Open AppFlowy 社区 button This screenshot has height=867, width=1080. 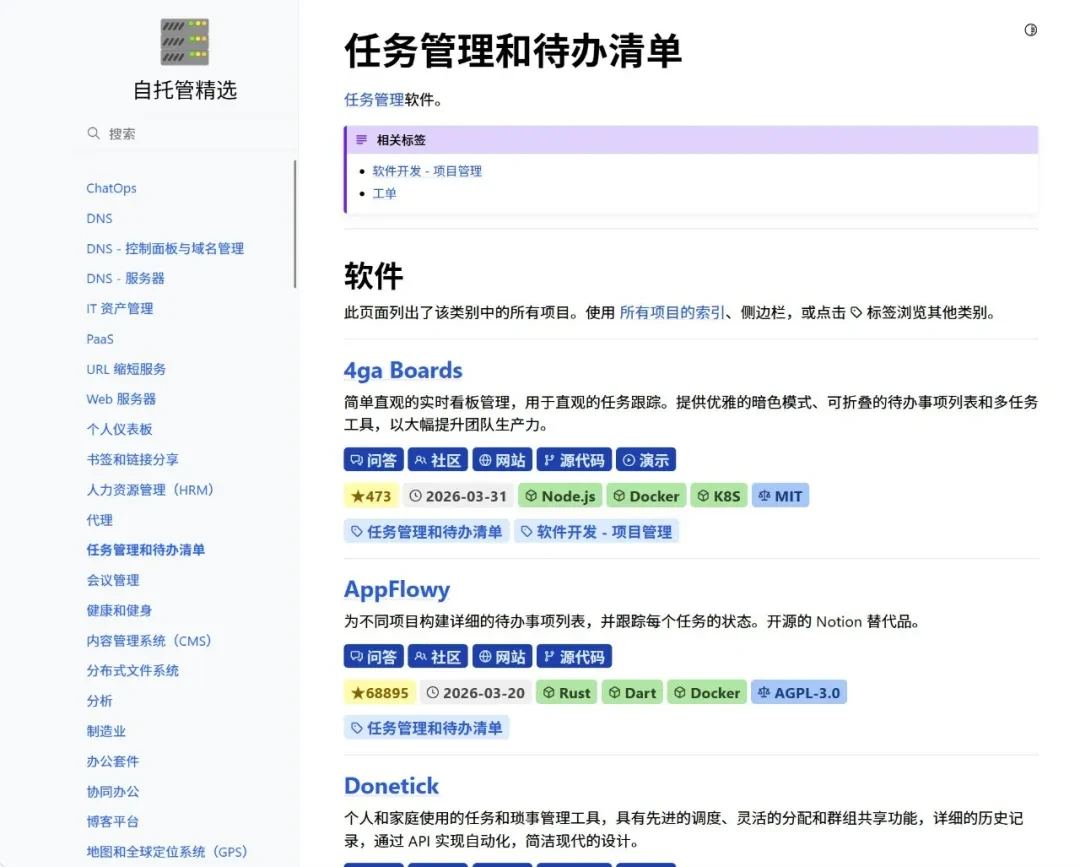click(437, 657)
